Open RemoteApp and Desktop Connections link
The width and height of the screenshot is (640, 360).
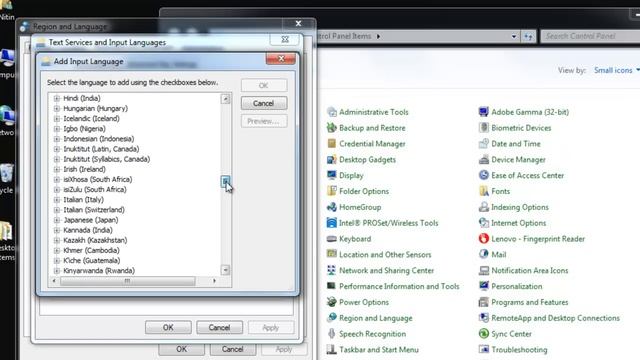(556, 318)
